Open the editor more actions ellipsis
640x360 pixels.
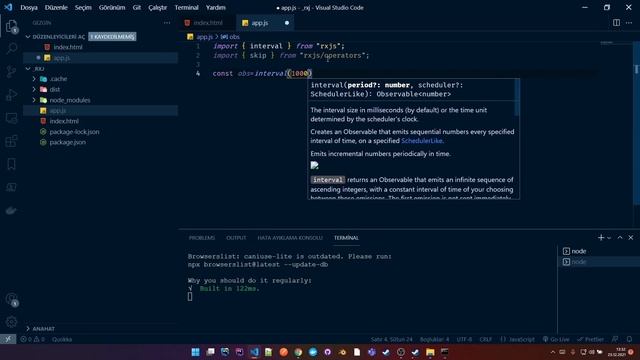click(629, 23)
